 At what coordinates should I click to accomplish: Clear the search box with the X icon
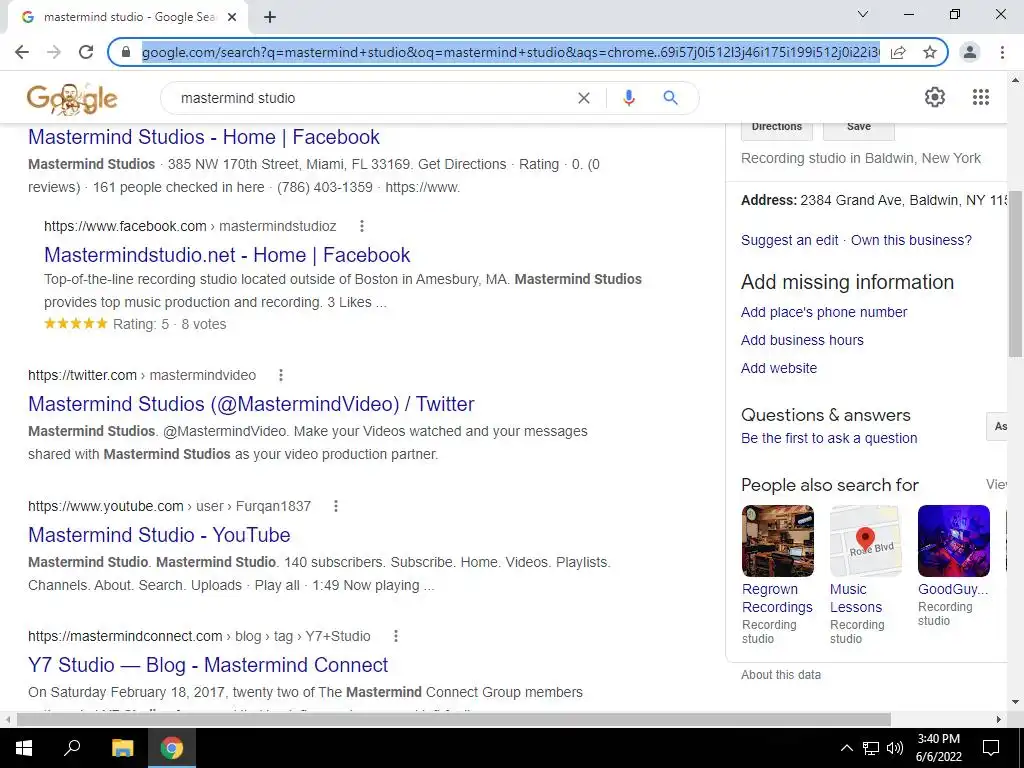tap(584, 98)
